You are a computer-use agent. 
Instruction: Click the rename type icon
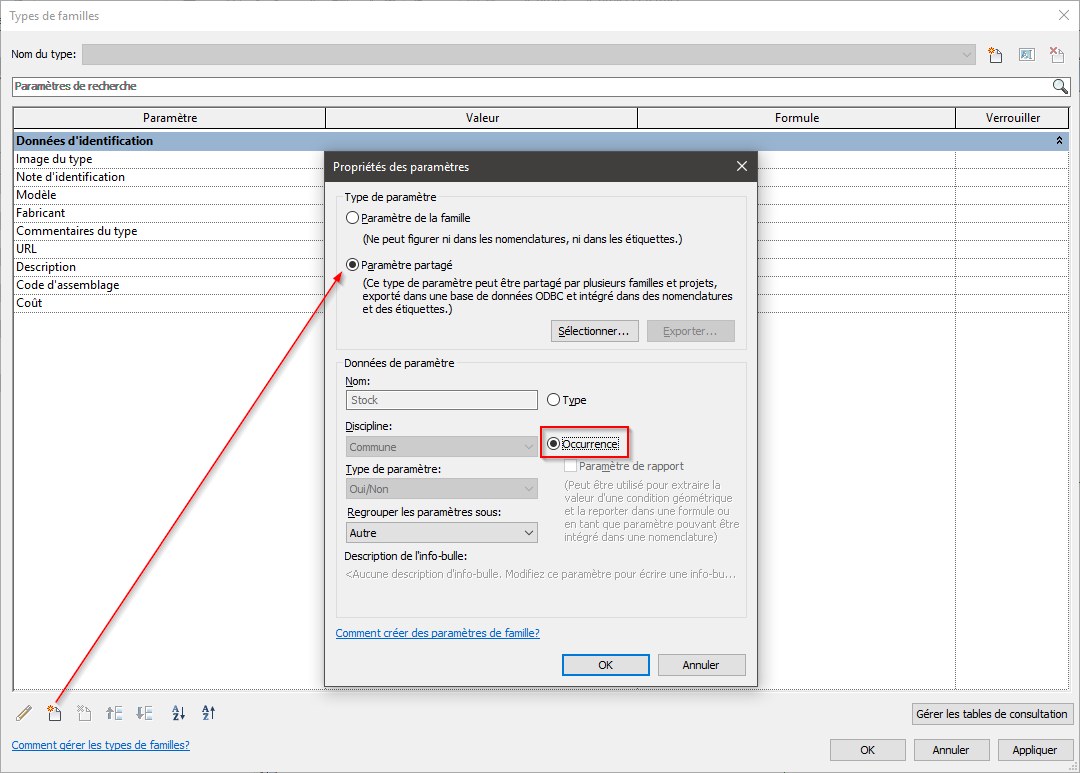[1026, 55]
